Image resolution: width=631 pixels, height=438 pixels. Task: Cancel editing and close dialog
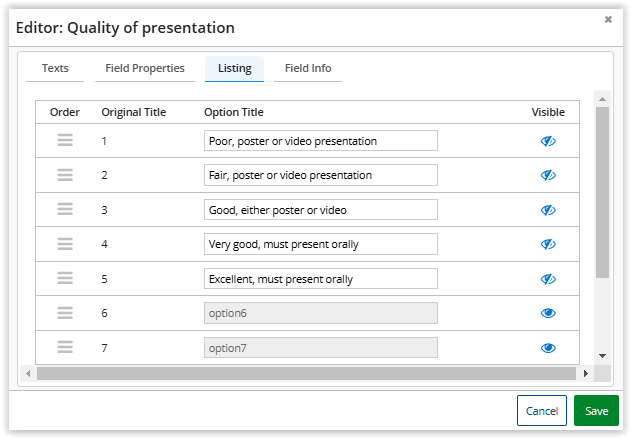point(541,411)
